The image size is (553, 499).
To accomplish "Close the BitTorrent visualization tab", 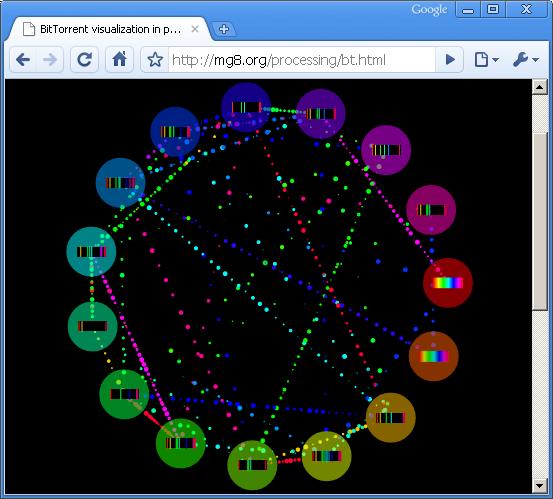I will click(195, 29).
